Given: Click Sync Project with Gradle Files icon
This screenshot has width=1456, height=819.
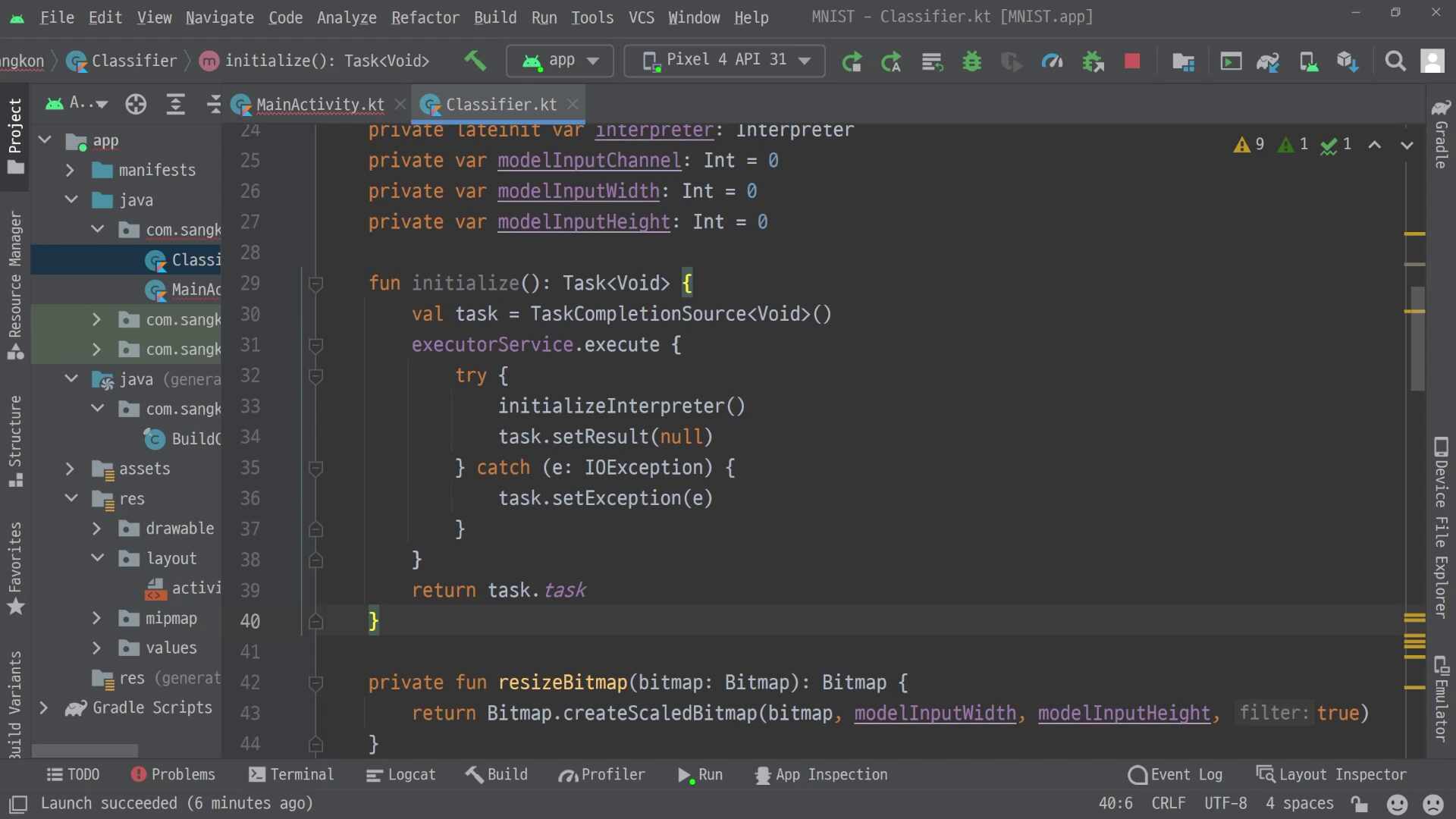Looking at the screenshot, I should pyautogui.click(x=1267, y=61).
